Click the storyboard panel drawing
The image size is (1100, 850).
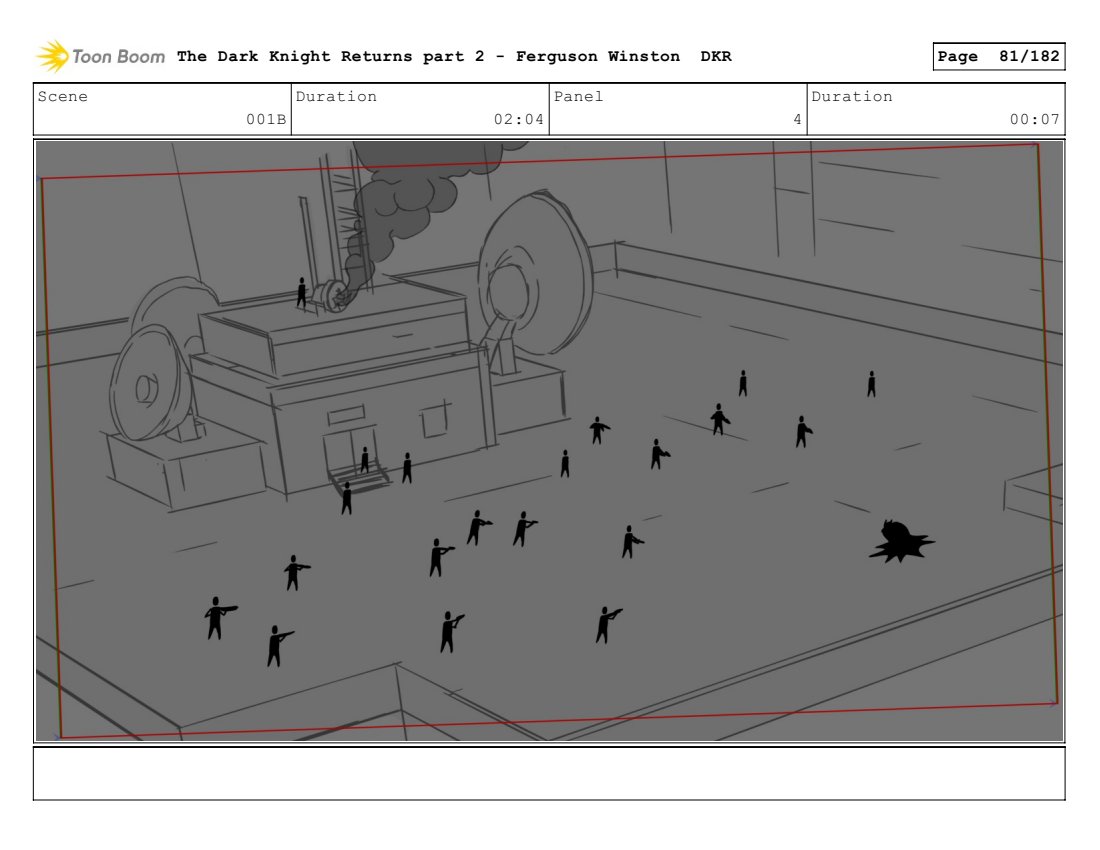(549, 441)
